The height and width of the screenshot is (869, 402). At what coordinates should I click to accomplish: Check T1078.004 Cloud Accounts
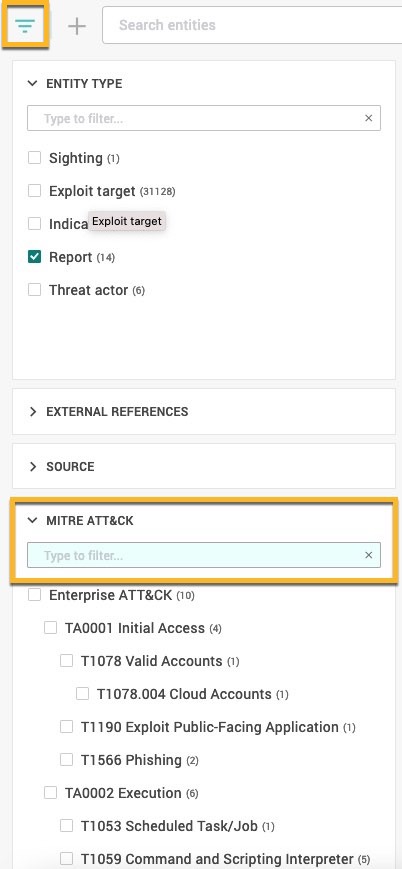(x=83, y=693)
